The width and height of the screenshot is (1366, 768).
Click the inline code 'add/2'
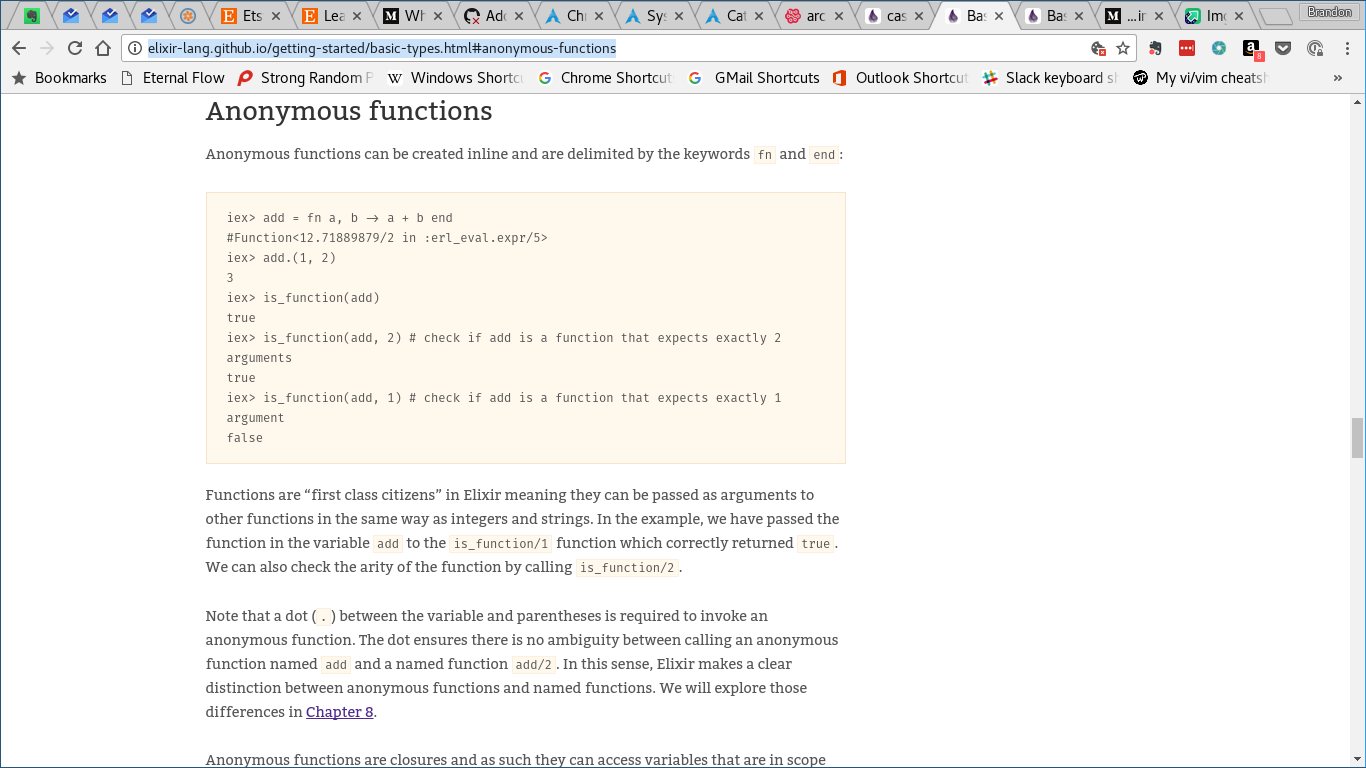click(534, 665)
